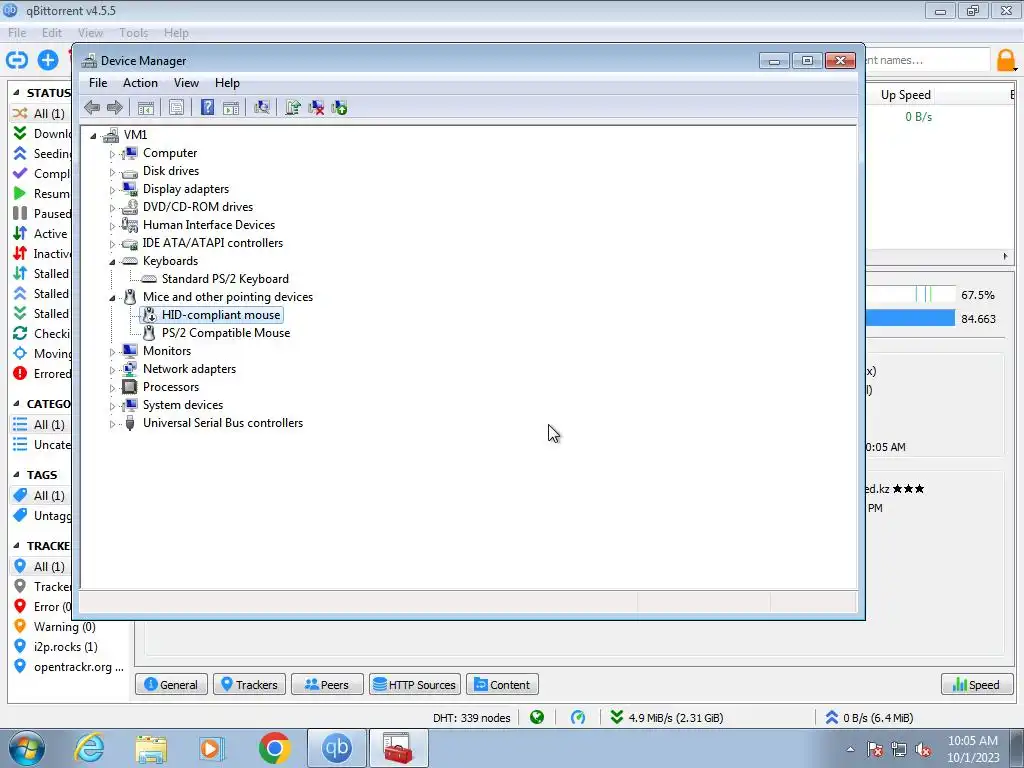The height and width of the screenshot is (768, 1024).
Task: Select the Human Interface Devices category
Action: 209,225
